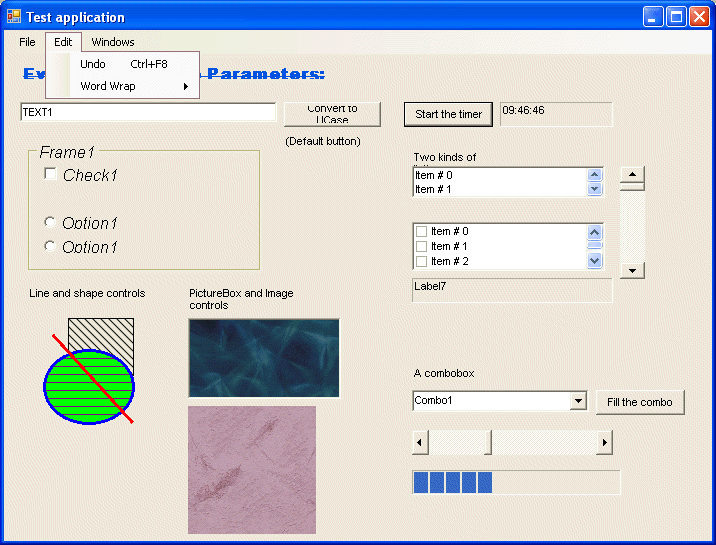Click the down arrow of the checked listbox

pyautogui.click(x=594, y=261)
